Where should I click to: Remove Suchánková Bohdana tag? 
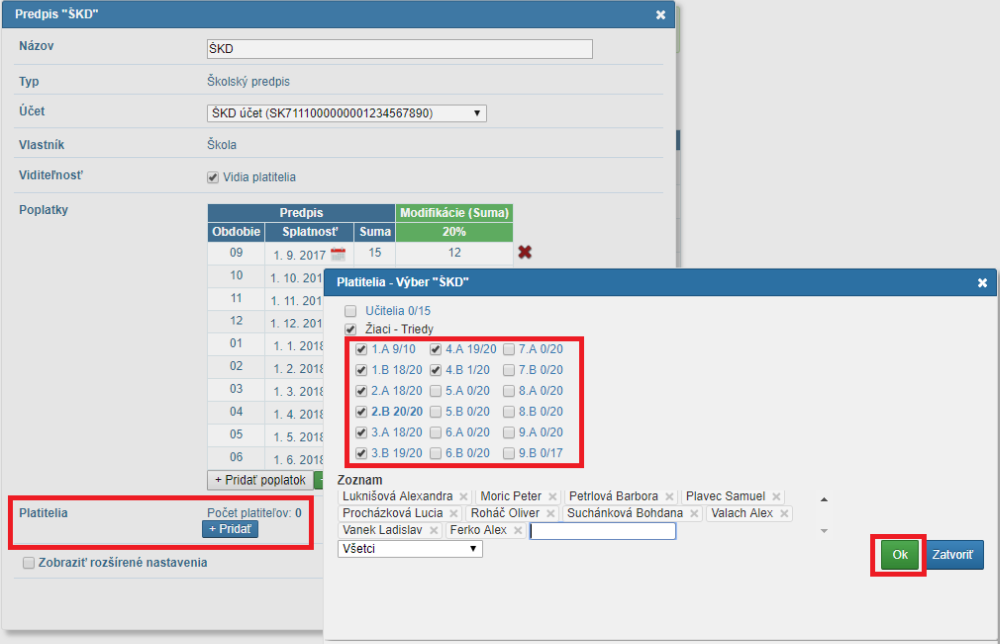tap(694, 513)
